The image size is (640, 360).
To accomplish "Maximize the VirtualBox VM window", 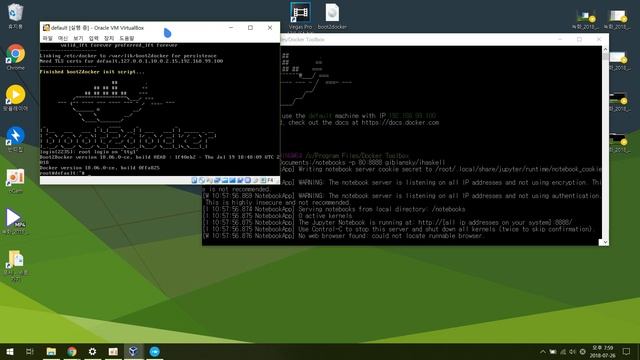I will click(x=250, y=28).
